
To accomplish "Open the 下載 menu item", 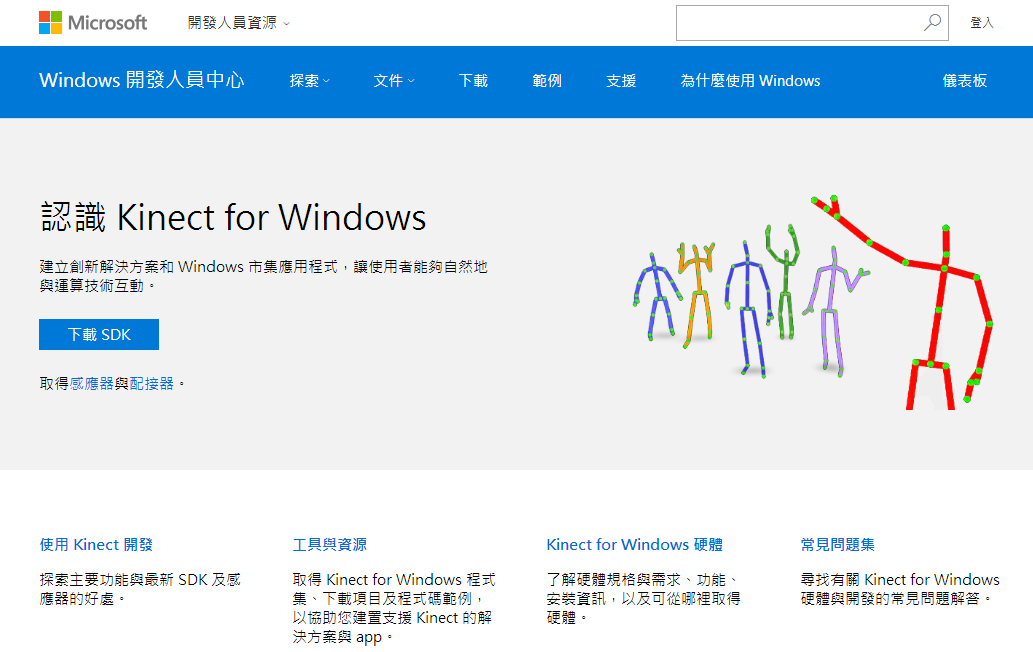I will pyautogui.click(x=473, y=81).
